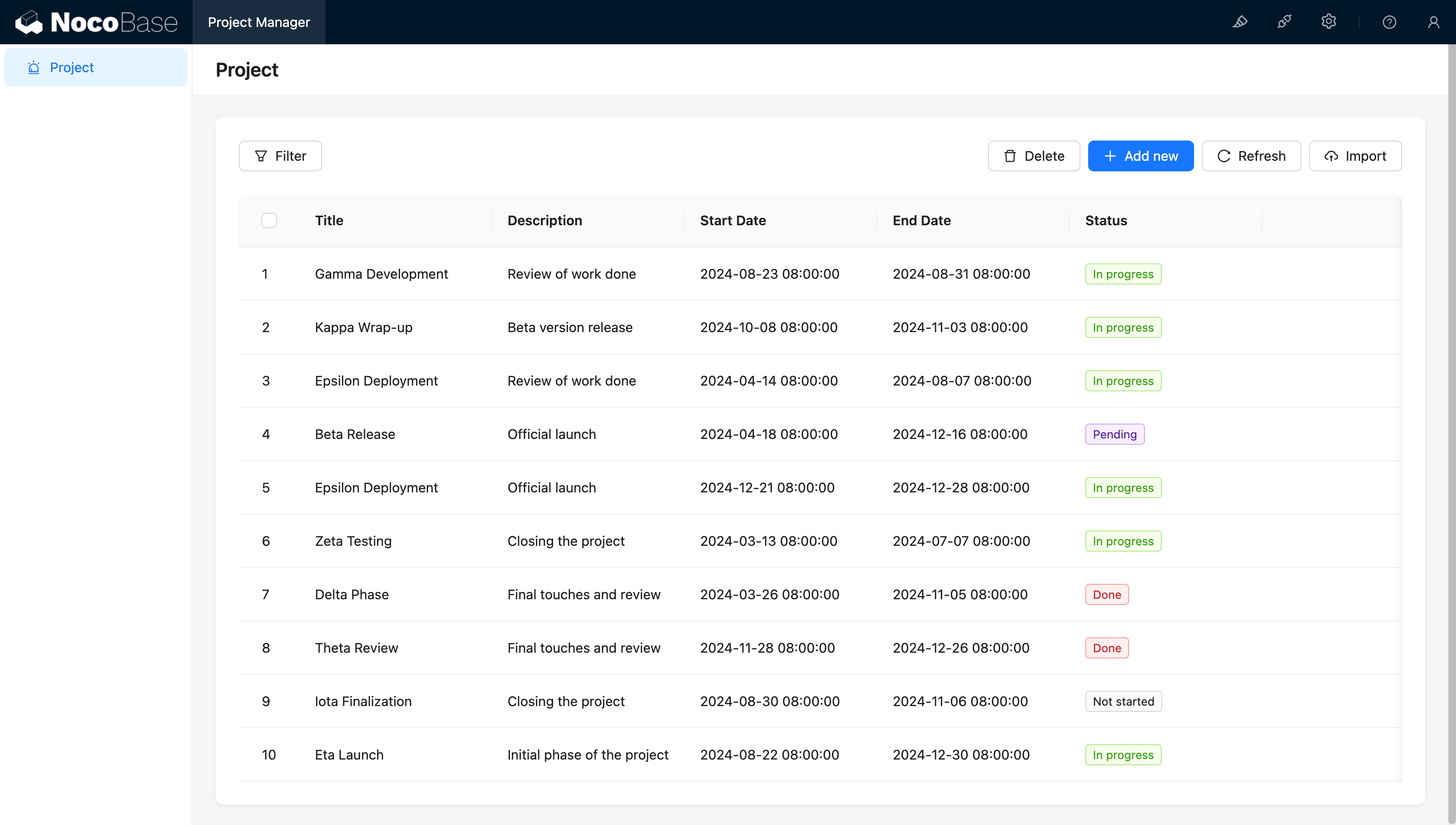
Task: Select the Kappa Wrap-up title cell
Action: click(364, 327)
